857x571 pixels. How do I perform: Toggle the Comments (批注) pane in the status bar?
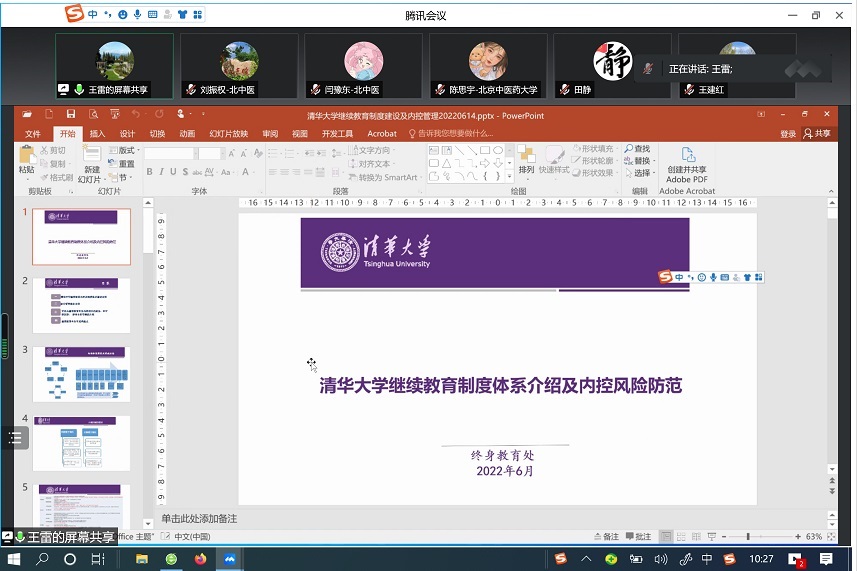637,537
